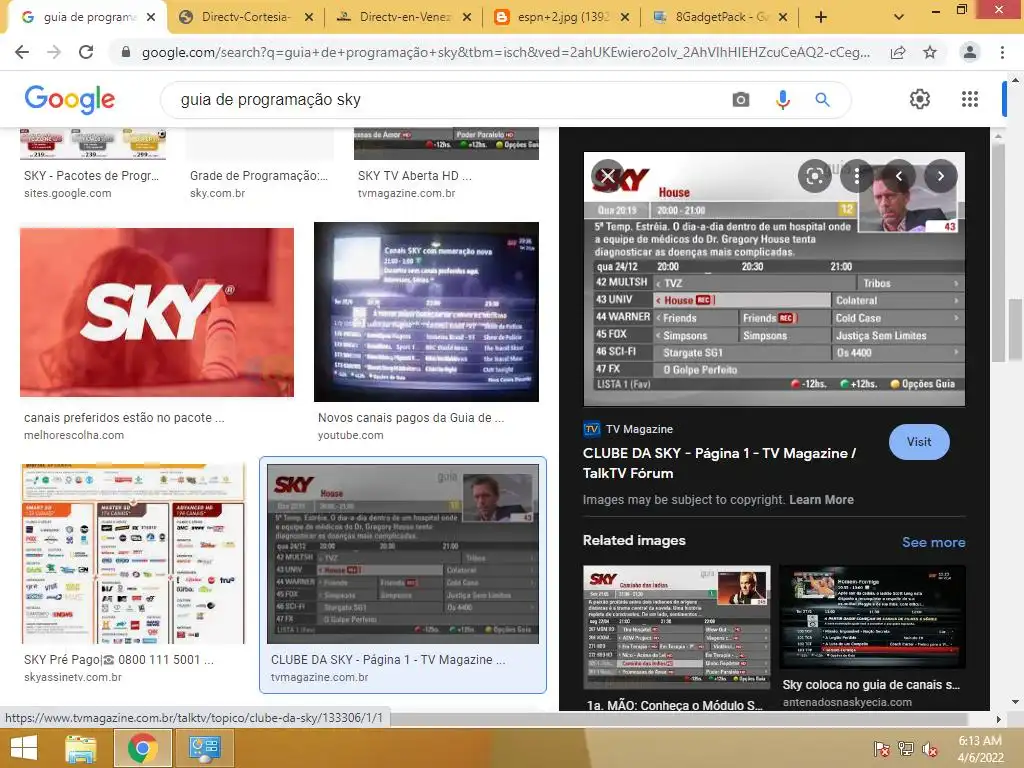Search by image using camera icon
Viewport: 1024px width, 768px height.
click(x=741, y=99)
